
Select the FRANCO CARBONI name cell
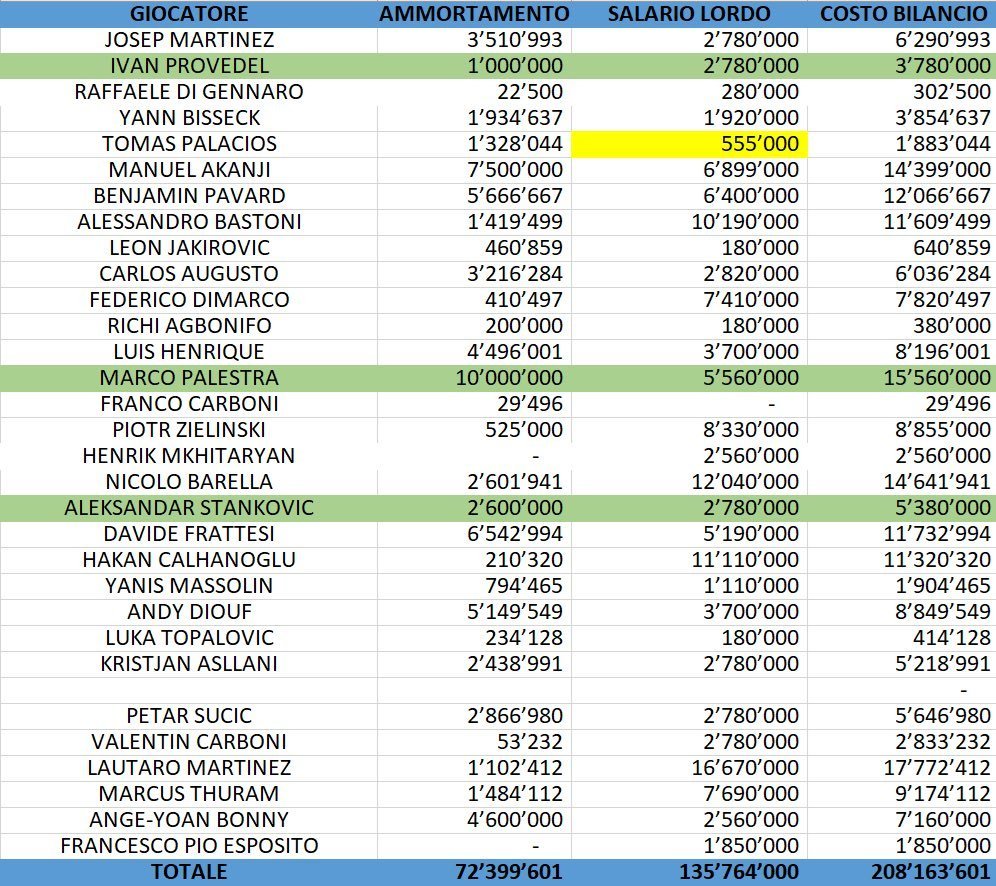coord(189,405)
